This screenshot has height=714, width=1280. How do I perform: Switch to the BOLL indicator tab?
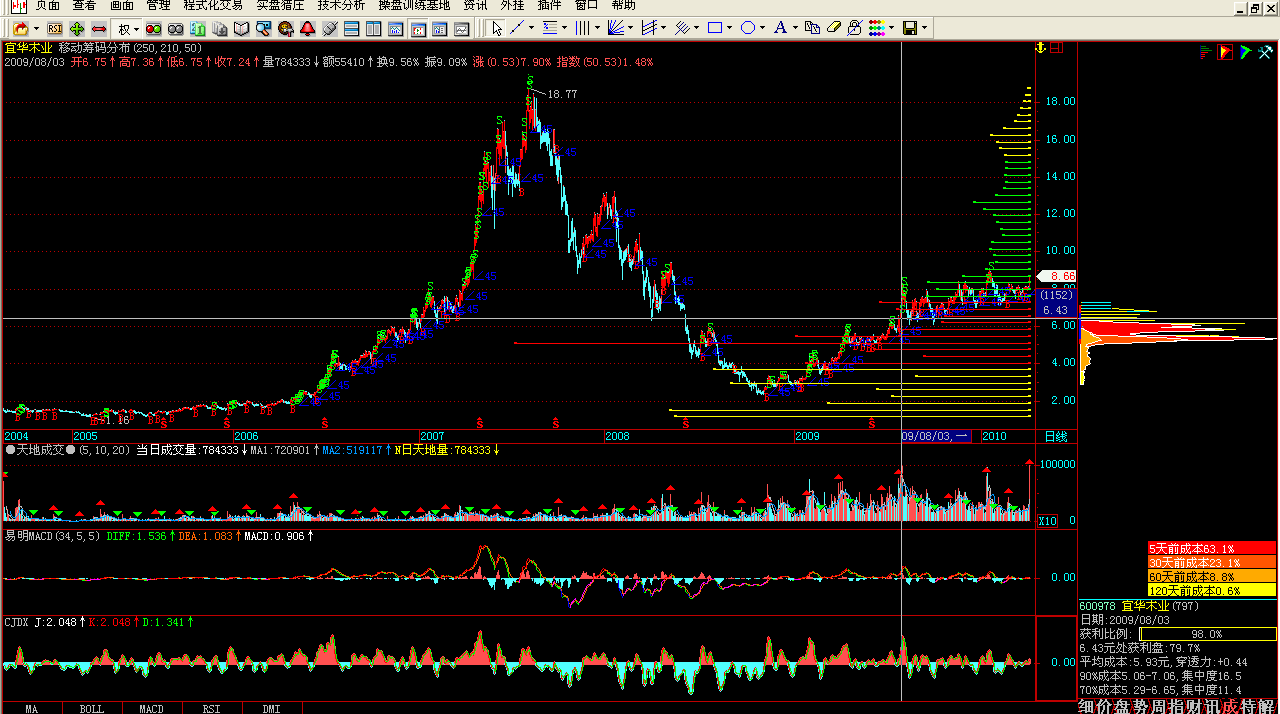(91, 708)
